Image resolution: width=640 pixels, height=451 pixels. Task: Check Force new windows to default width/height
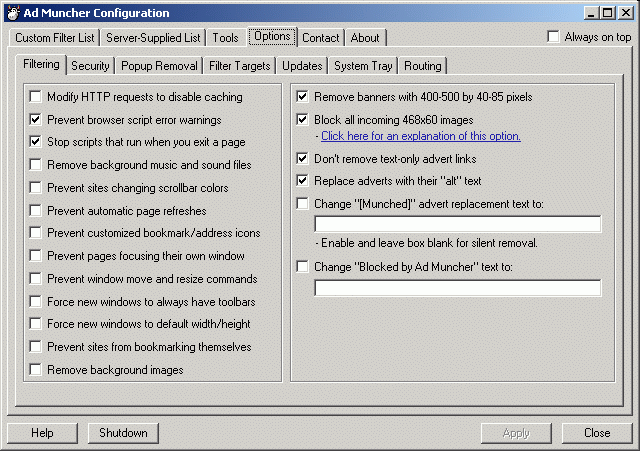tap(36, 324)
